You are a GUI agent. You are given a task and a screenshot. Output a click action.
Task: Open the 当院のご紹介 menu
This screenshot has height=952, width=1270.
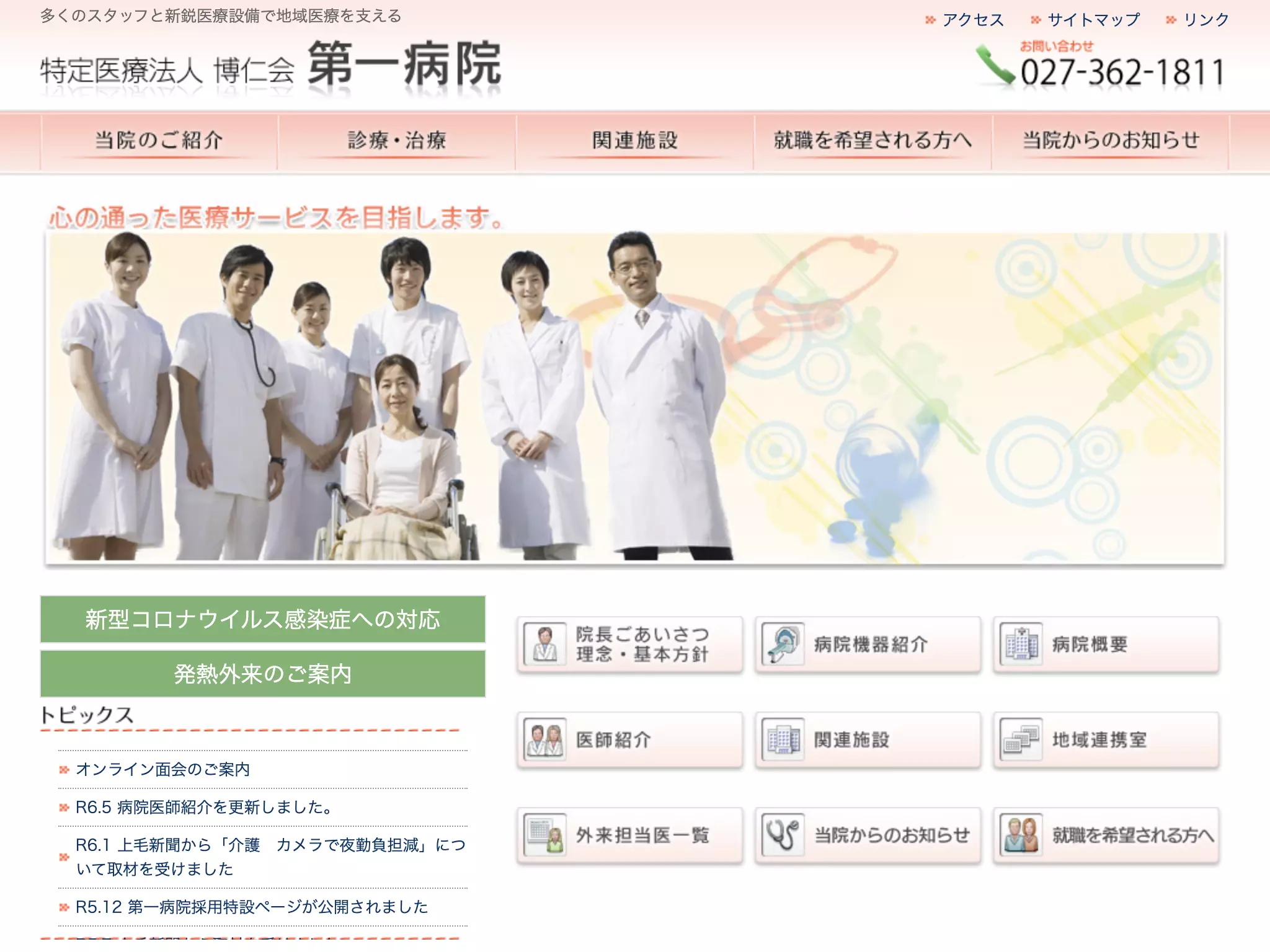pyautogui.click(x=159, y=141)
